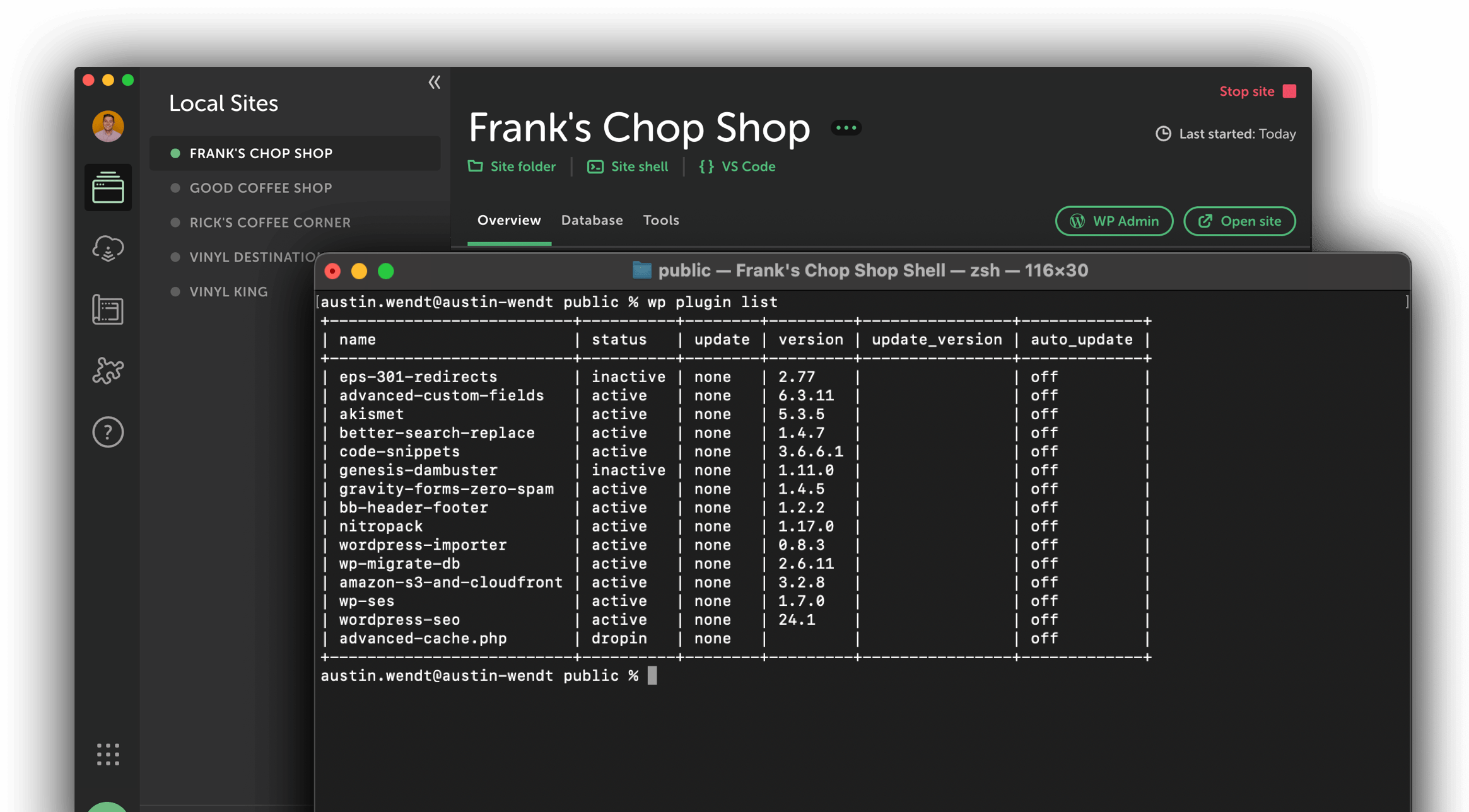Open site in VS Code link
This screenshot has height=812, width=1469.
click(737, 166)
